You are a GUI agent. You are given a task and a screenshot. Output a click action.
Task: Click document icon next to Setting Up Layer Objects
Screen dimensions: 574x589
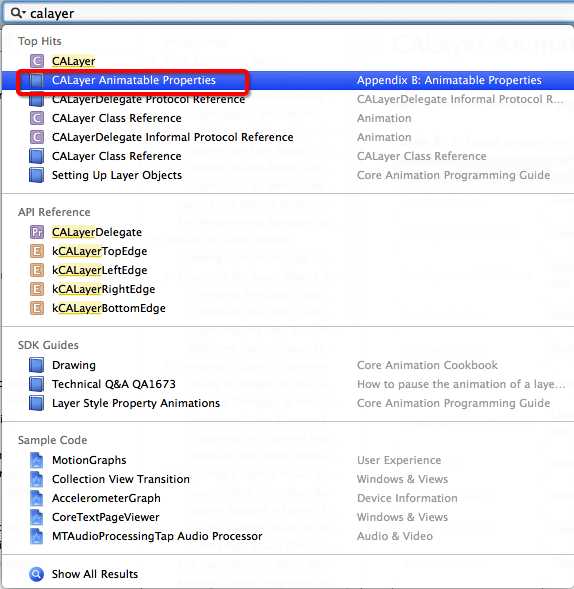[37, 175]
